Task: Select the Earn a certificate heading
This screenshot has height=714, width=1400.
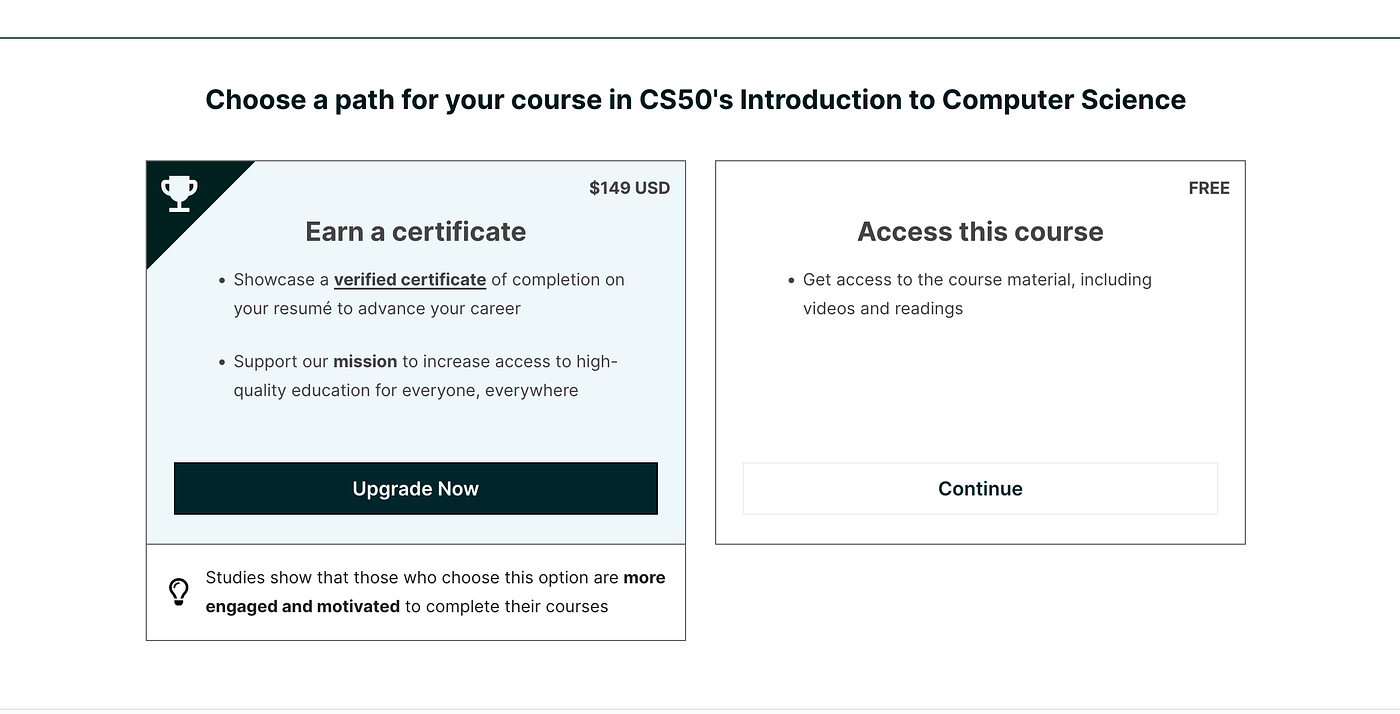Action: 415,231
